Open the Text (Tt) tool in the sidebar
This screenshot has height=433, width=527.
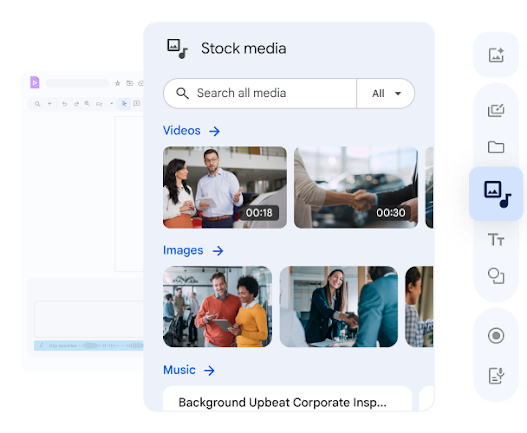(496, 239)
